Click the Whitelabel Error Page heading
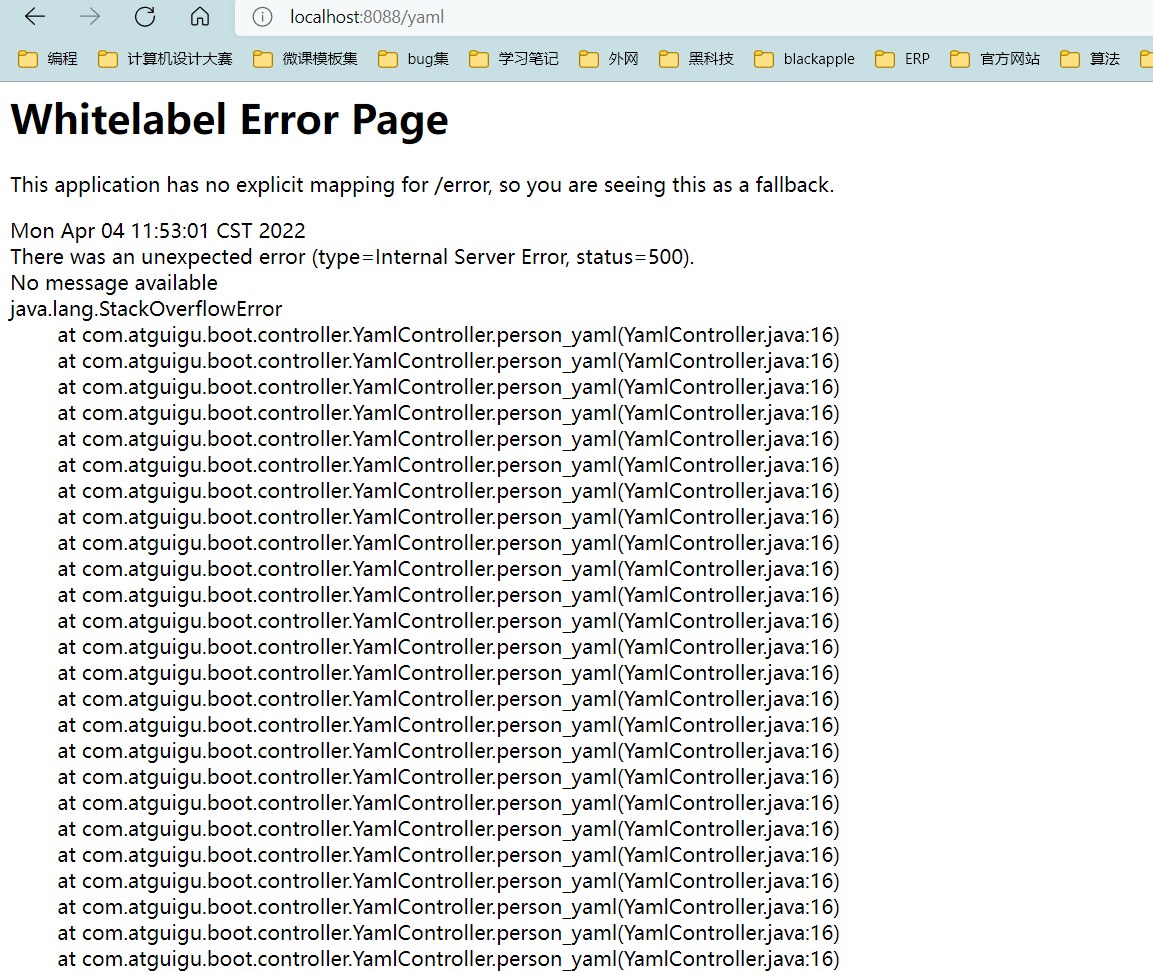Image resolution: width=1153 pixels, height=972 pixels. 229,120
